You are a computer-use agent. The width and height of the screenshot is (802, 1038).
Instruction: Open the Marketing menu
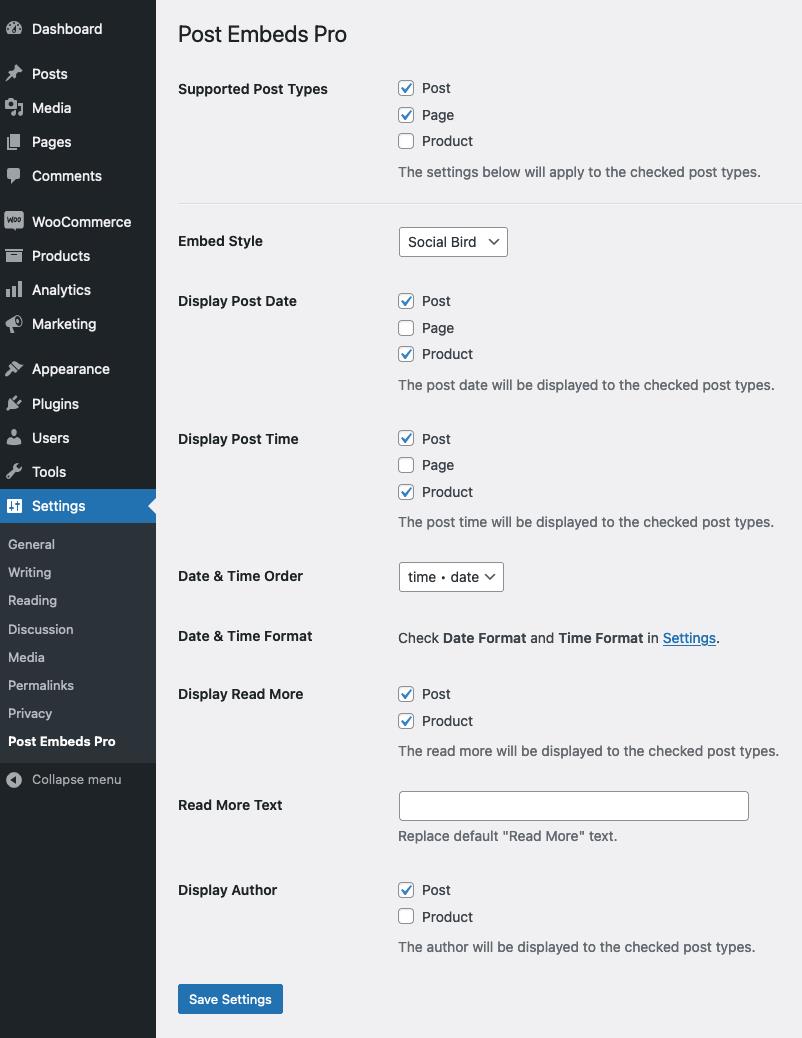tap(78, 324)
